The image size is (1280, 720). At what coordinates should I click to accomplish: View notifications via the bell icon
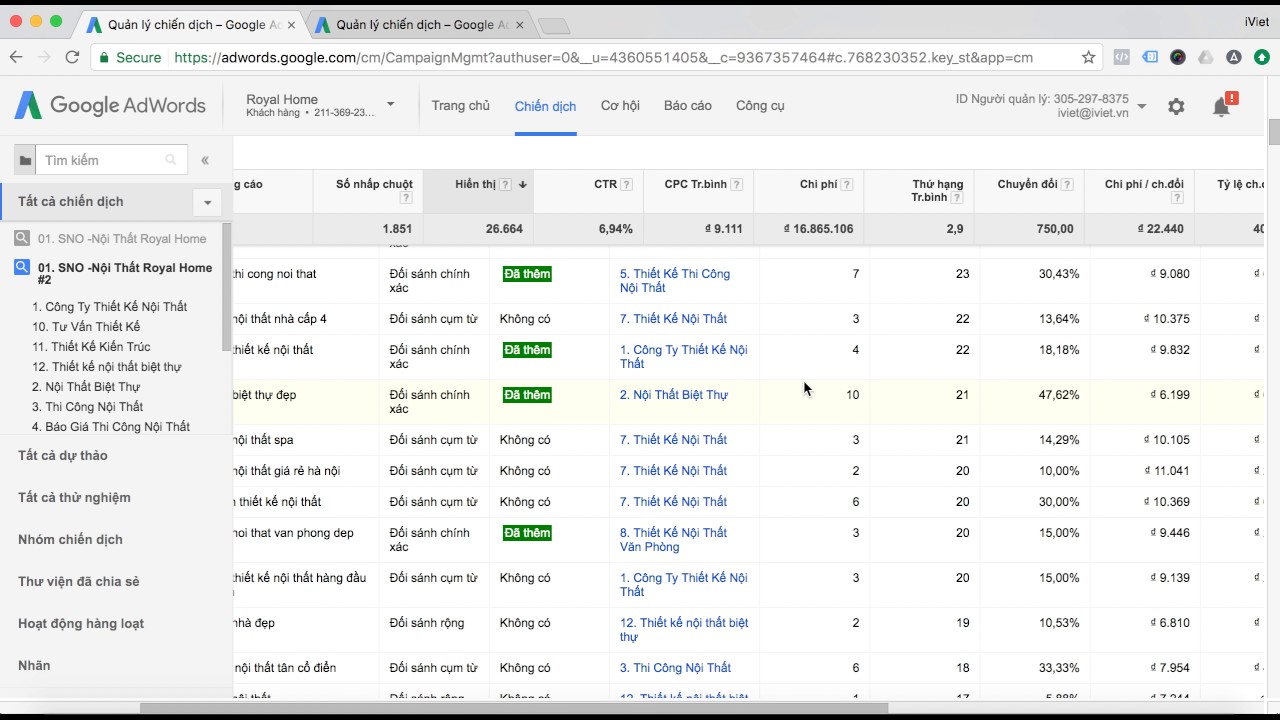[1222, 106]
